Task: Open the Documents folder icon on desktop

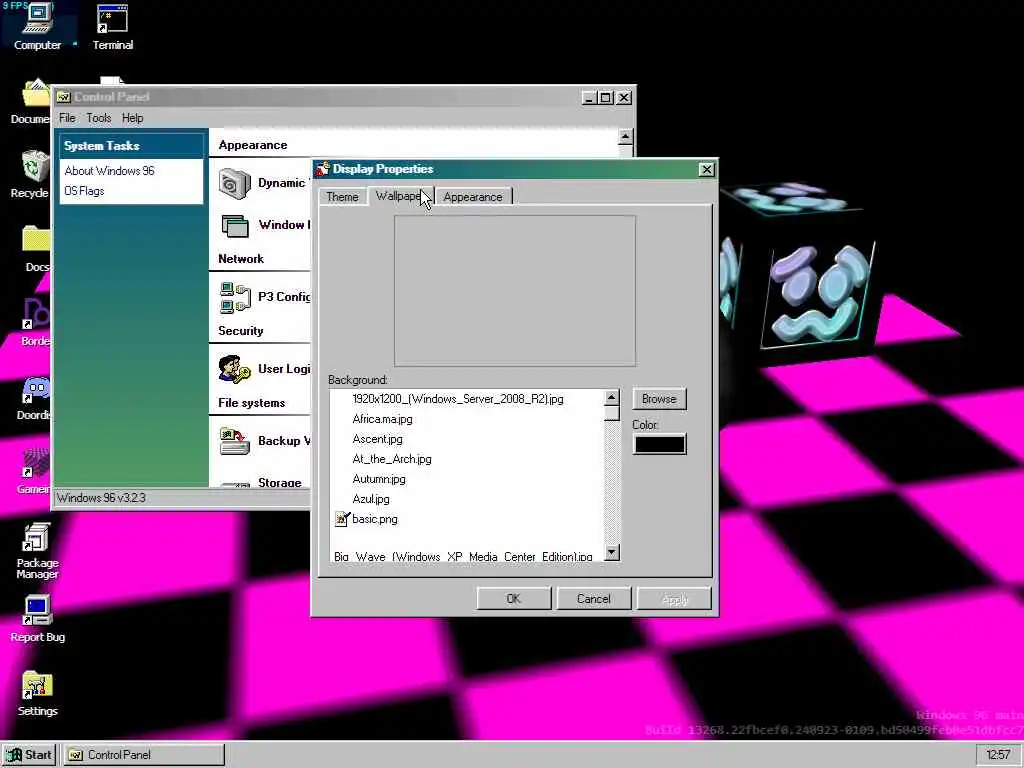Action: (36, 93)
